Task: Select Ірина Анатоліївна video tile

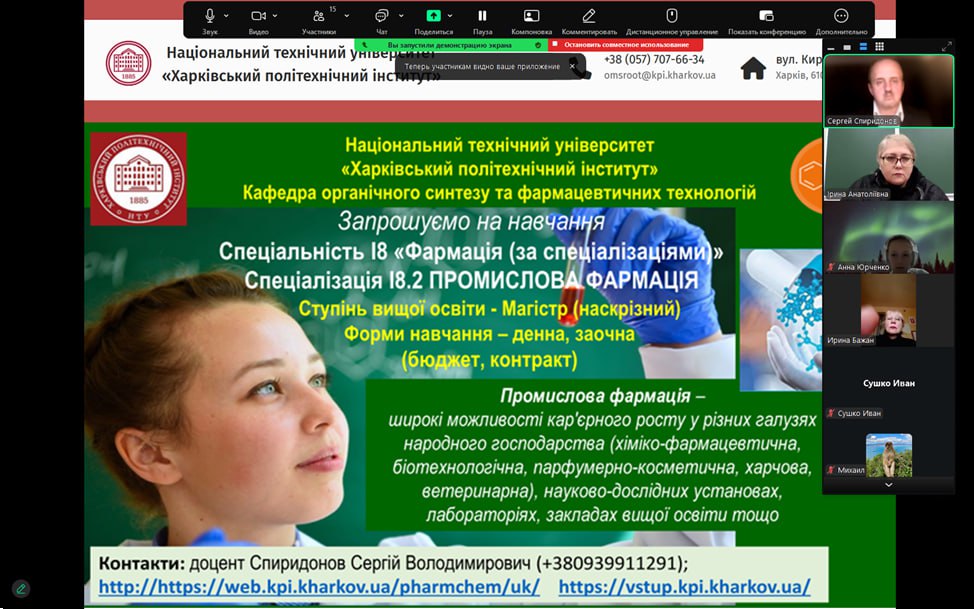Action: pyautogui.click(x=888, y=164)
